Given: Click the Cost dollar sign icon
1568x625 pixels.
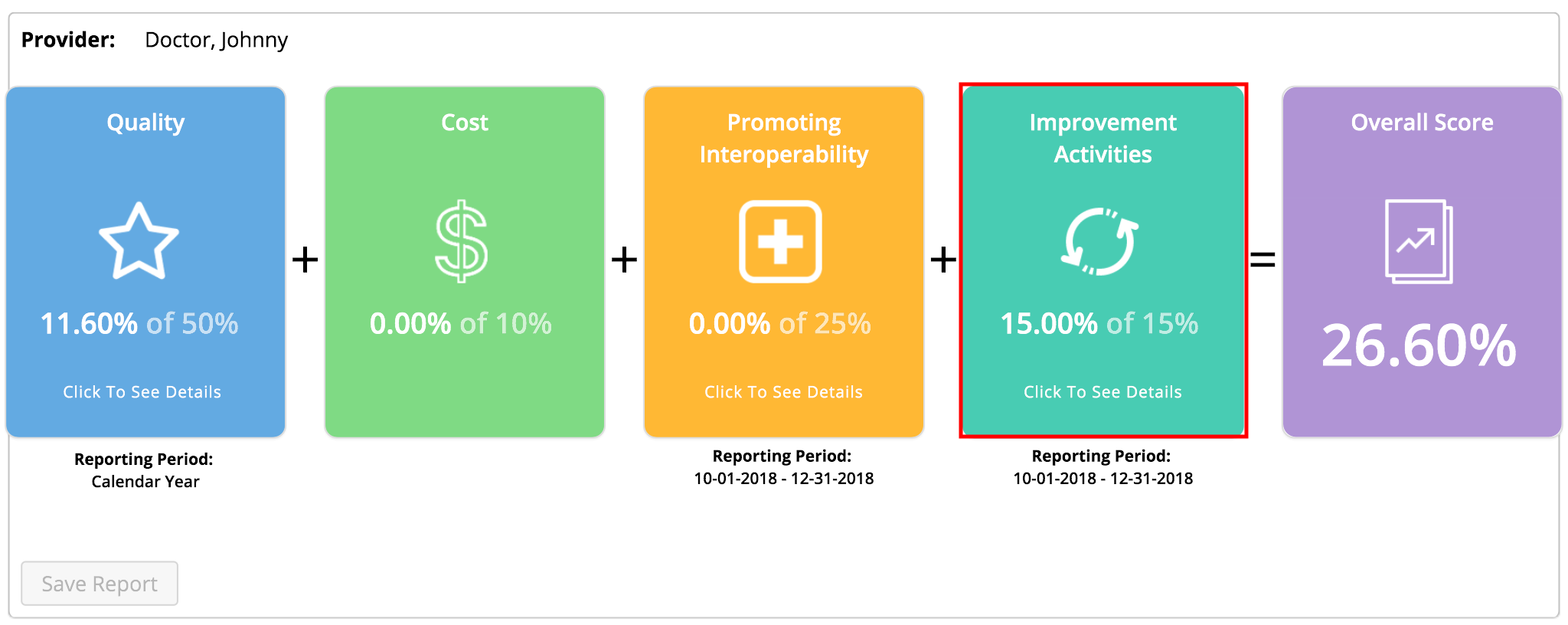Looking at the screenshot, I should tap(461, 241).
